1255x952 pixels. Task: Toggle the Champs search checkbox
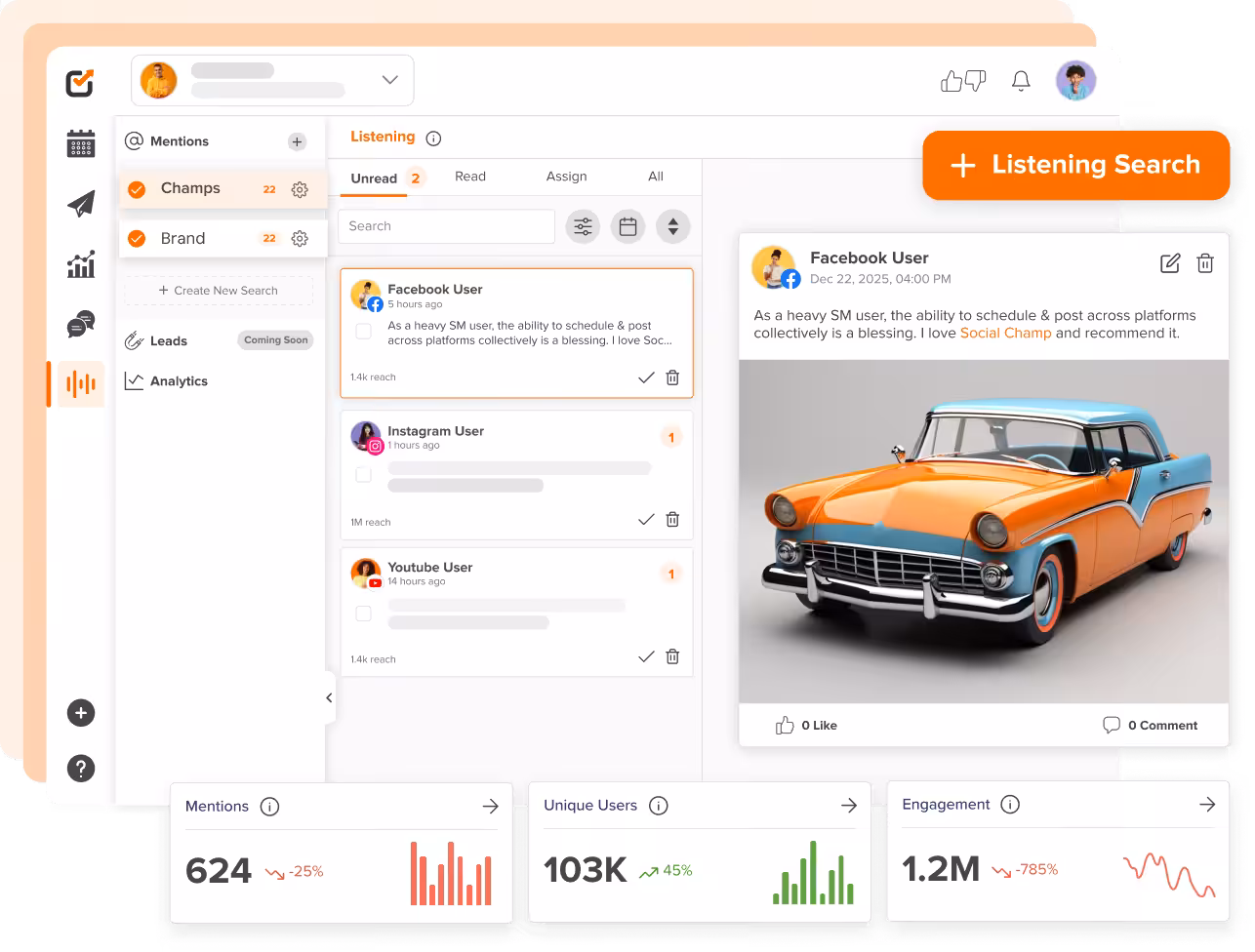click(x=137, y=188)
